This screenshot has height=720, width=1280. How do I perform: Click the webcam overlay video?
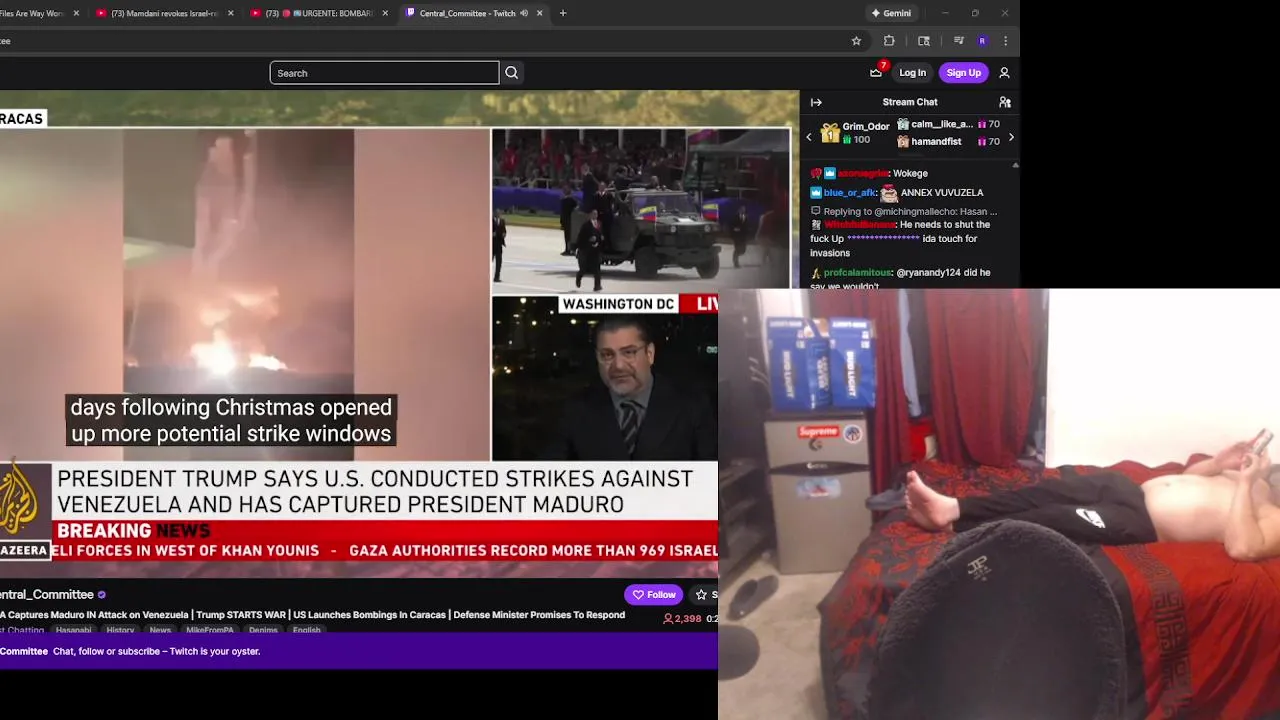coord(999,504)
